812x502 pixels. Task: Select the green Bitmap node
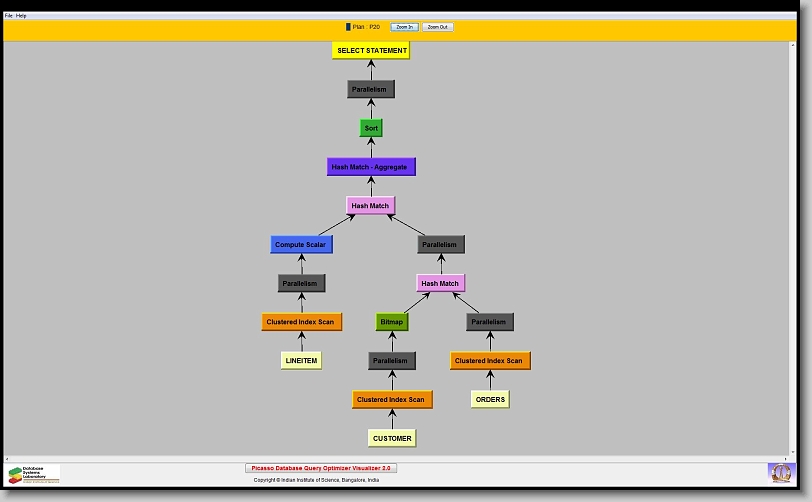tap(390, 322)
